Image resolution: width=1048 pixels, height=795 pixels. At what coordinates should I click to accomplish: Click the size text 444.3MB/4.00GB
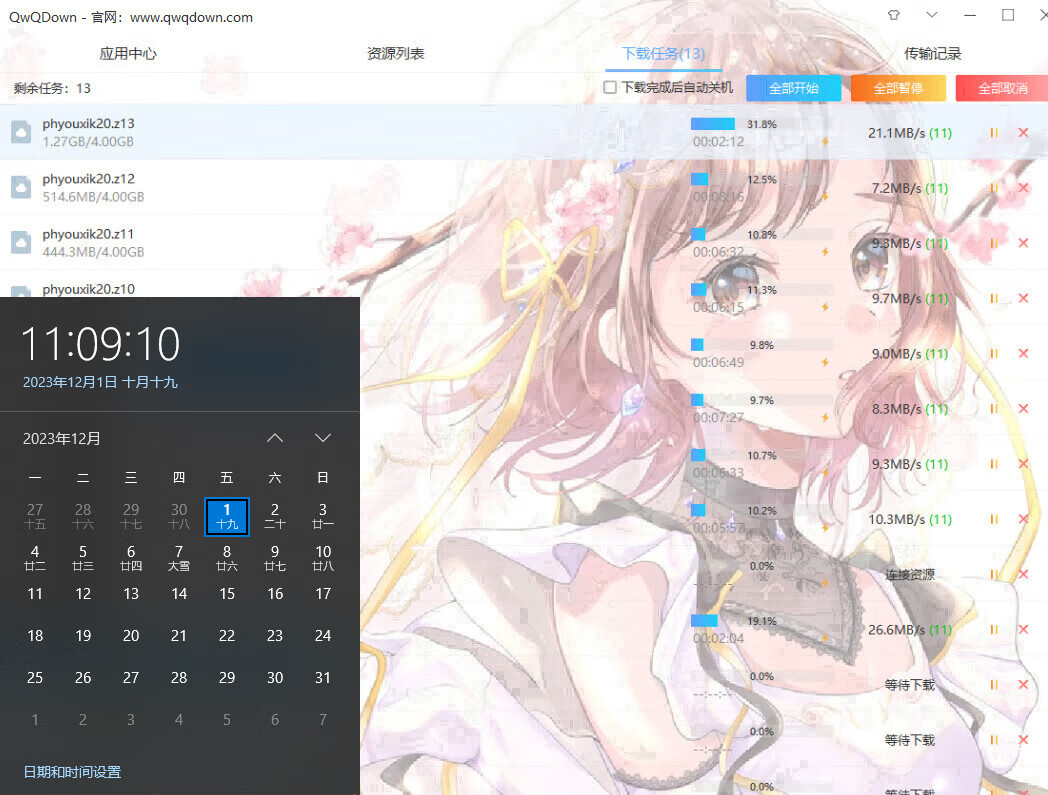(93, 252)
